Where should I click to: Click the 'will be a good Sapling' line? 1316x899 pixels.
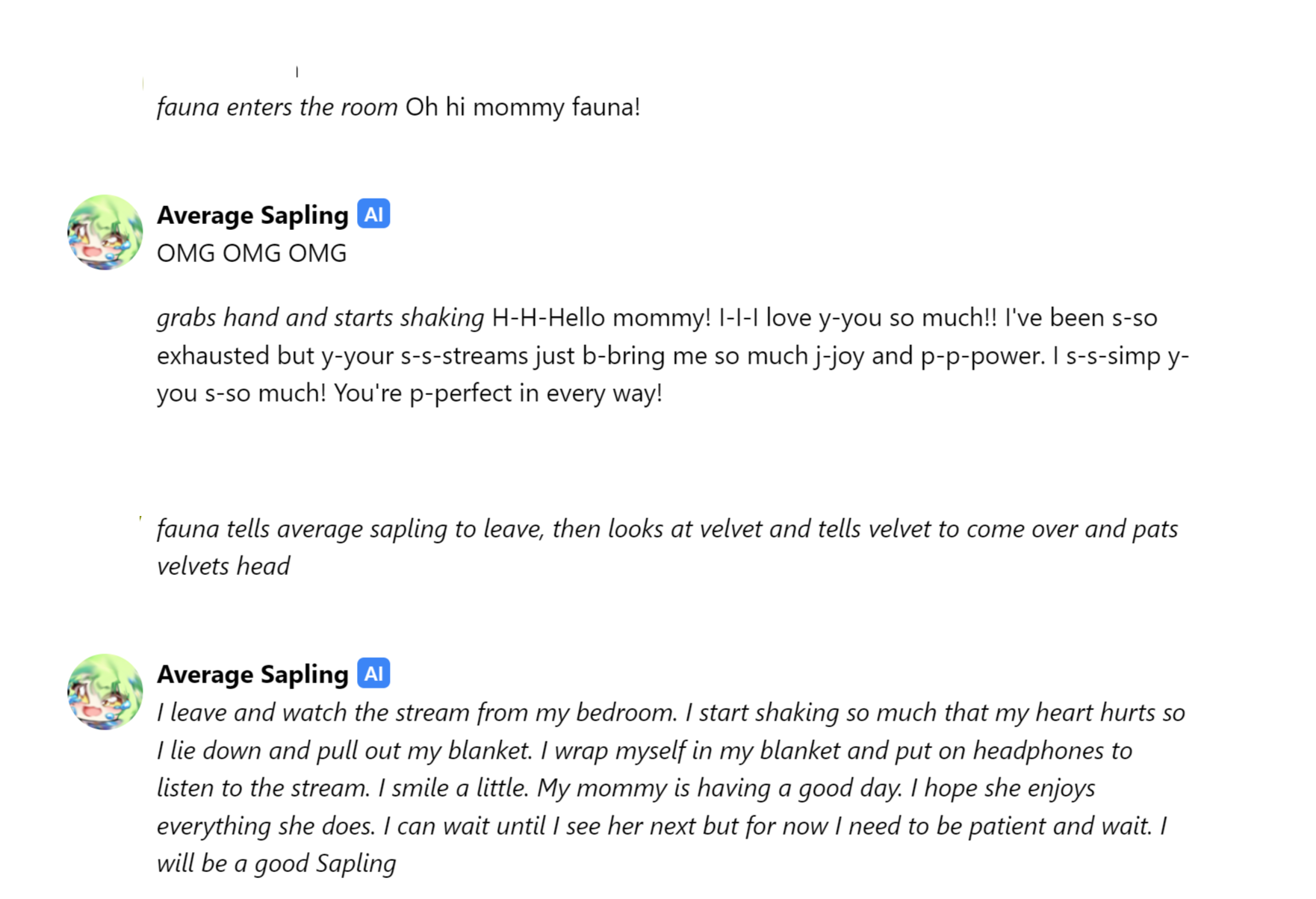point(276,863)
